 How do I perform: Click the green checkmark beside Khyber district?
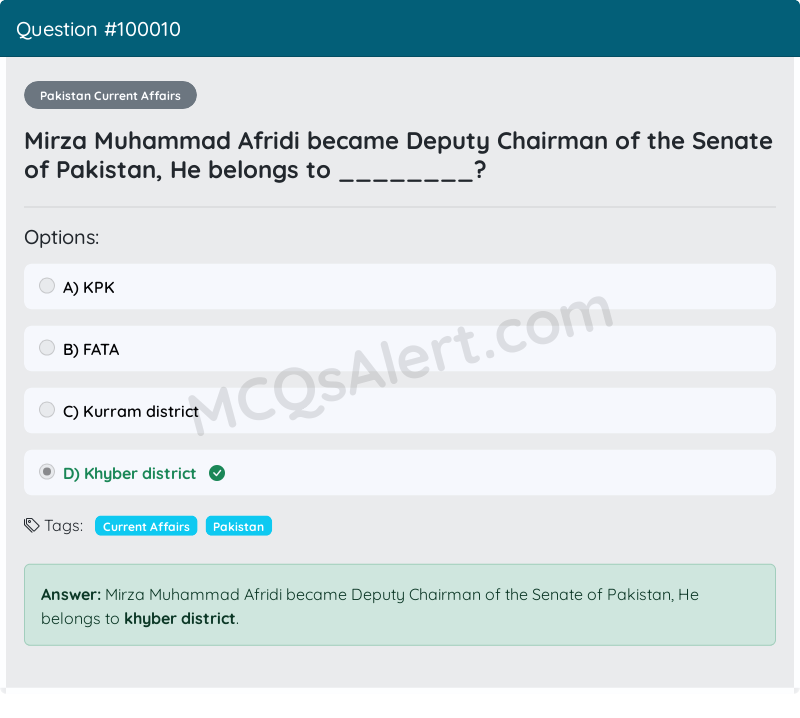click(217, 473)
